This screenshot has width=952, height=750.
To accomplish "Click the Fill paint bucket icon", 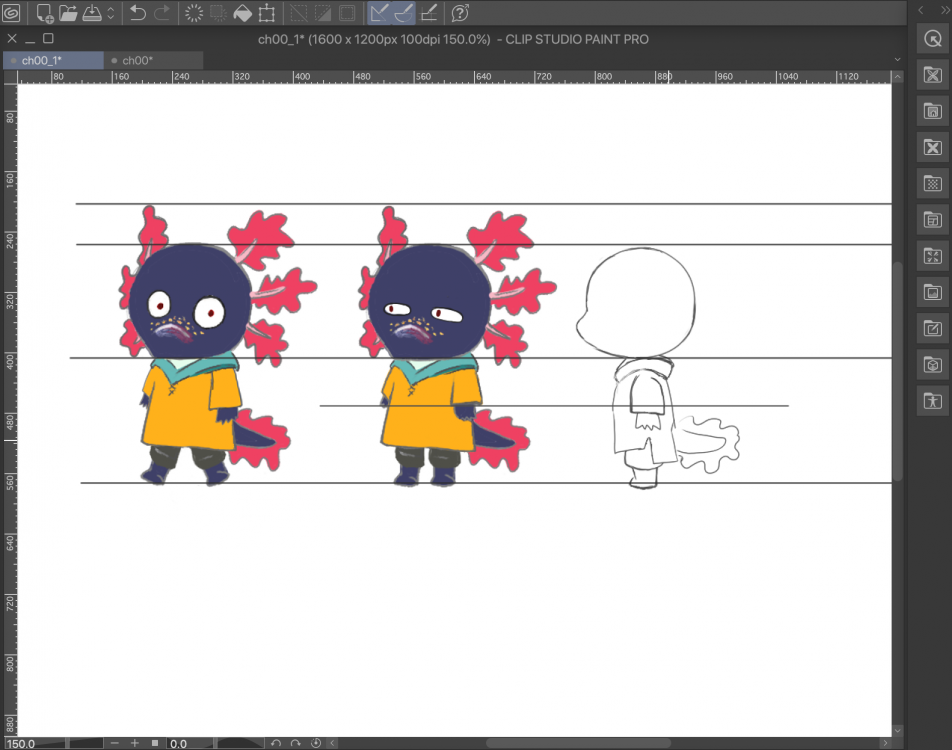I will [x=242, y=13].
